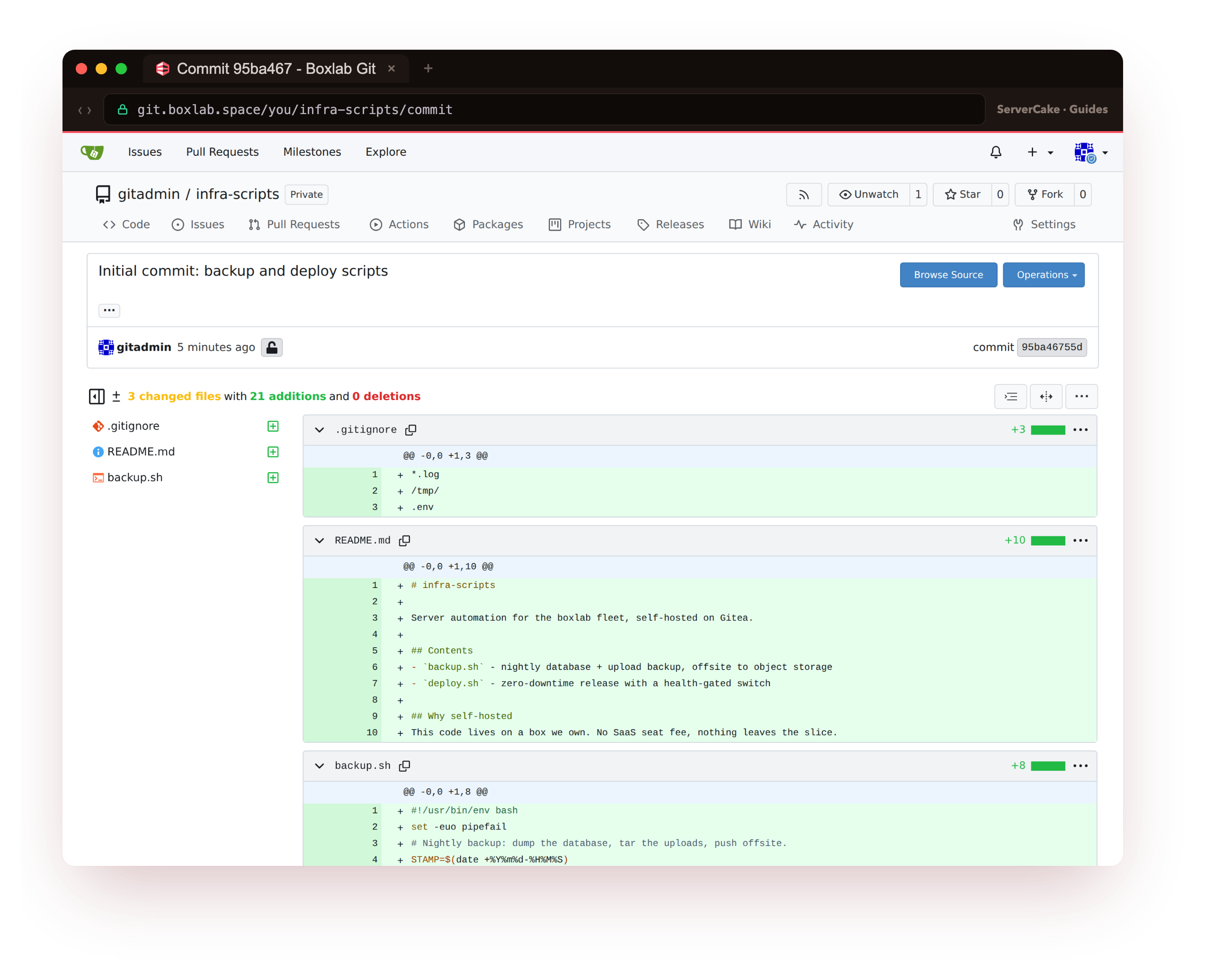Unwatch the infra-scripts repository
Image resolution: width=1205 pixels, height=980 pixels.
[868, 195]
